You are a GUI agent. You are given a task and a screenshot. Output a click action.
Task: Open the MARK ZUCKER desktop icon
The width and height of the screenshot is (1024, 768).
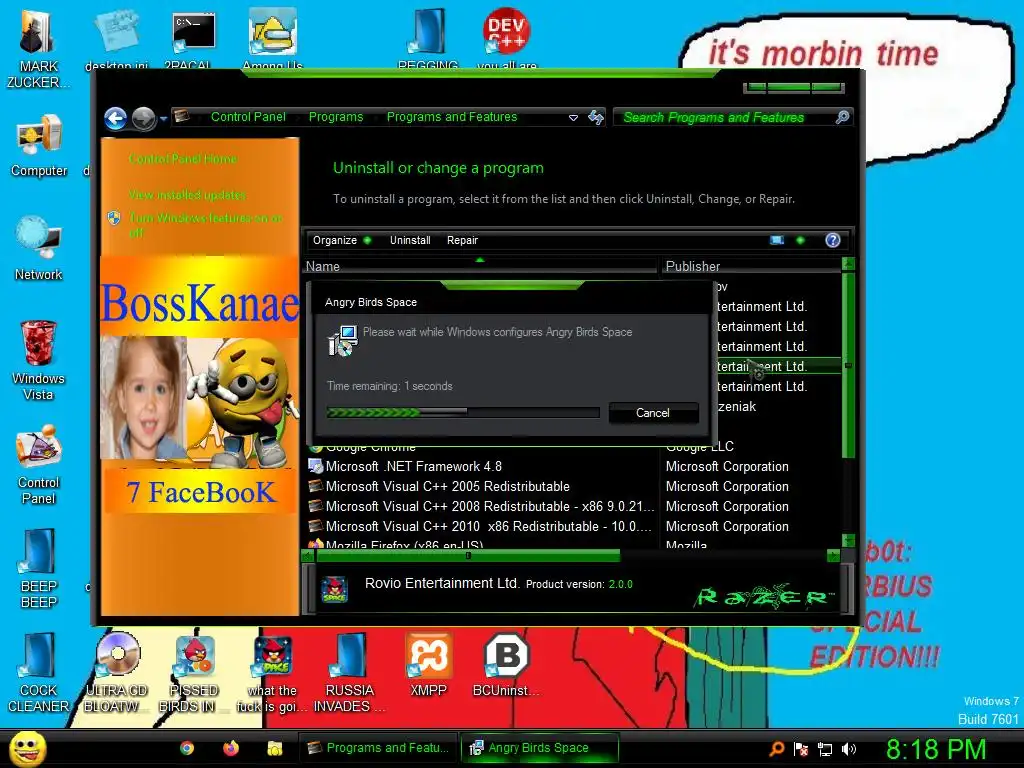(38, 50)
